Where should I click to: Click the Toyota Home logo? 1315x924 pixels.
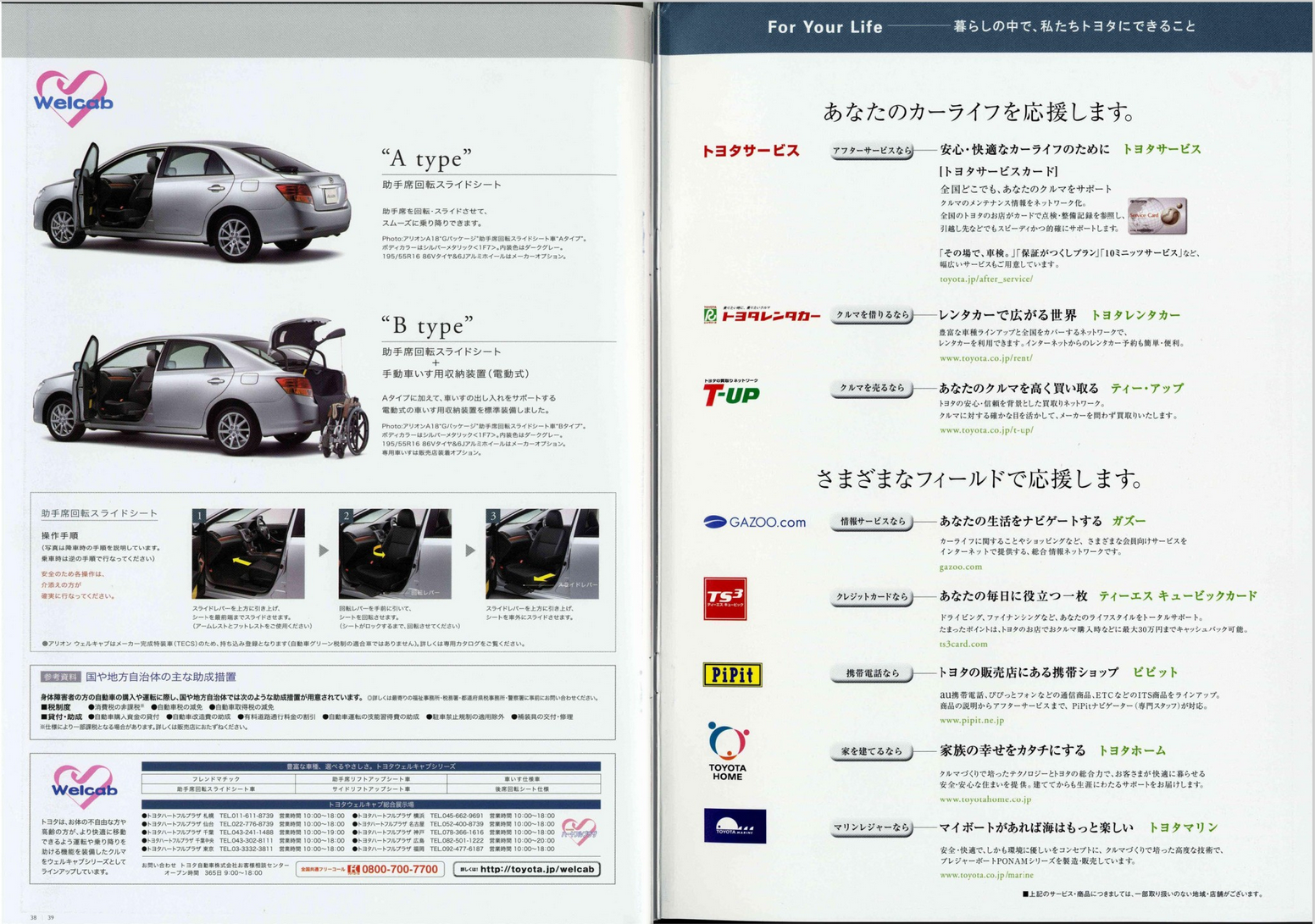point(727,751)
